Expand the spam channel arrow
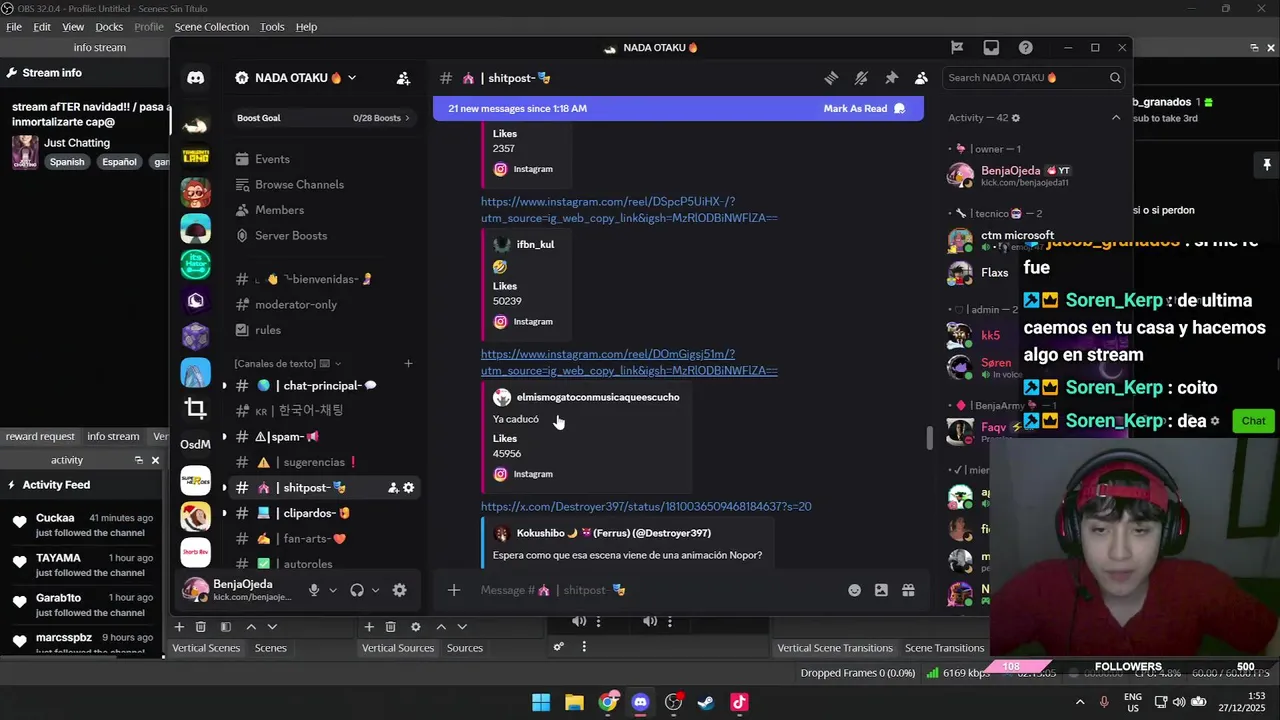The image size is (1280, 720). [x=224, y=437]
